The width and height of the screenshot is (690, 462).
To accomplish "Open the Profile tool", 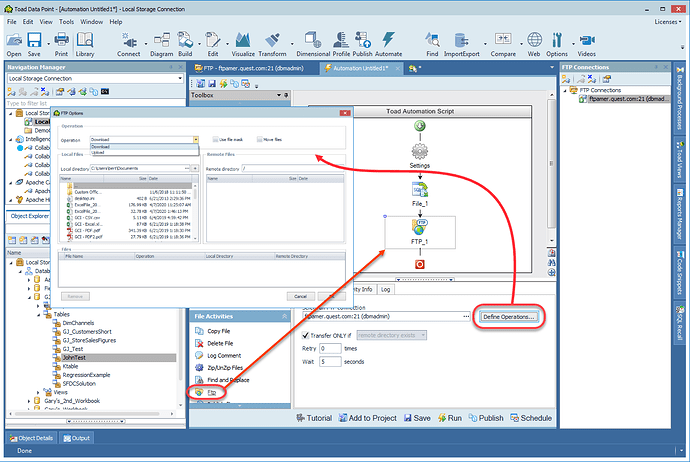I will pos(341,44).
